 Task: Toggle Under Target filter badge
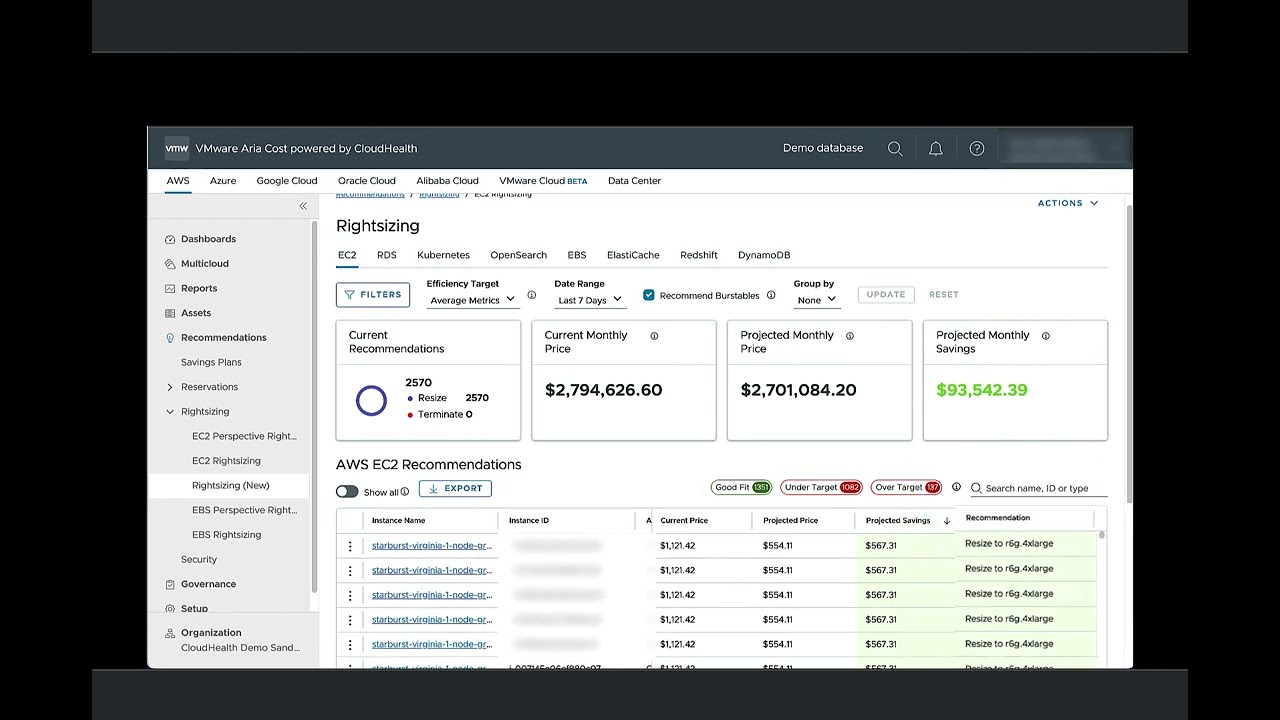[821, 487]
